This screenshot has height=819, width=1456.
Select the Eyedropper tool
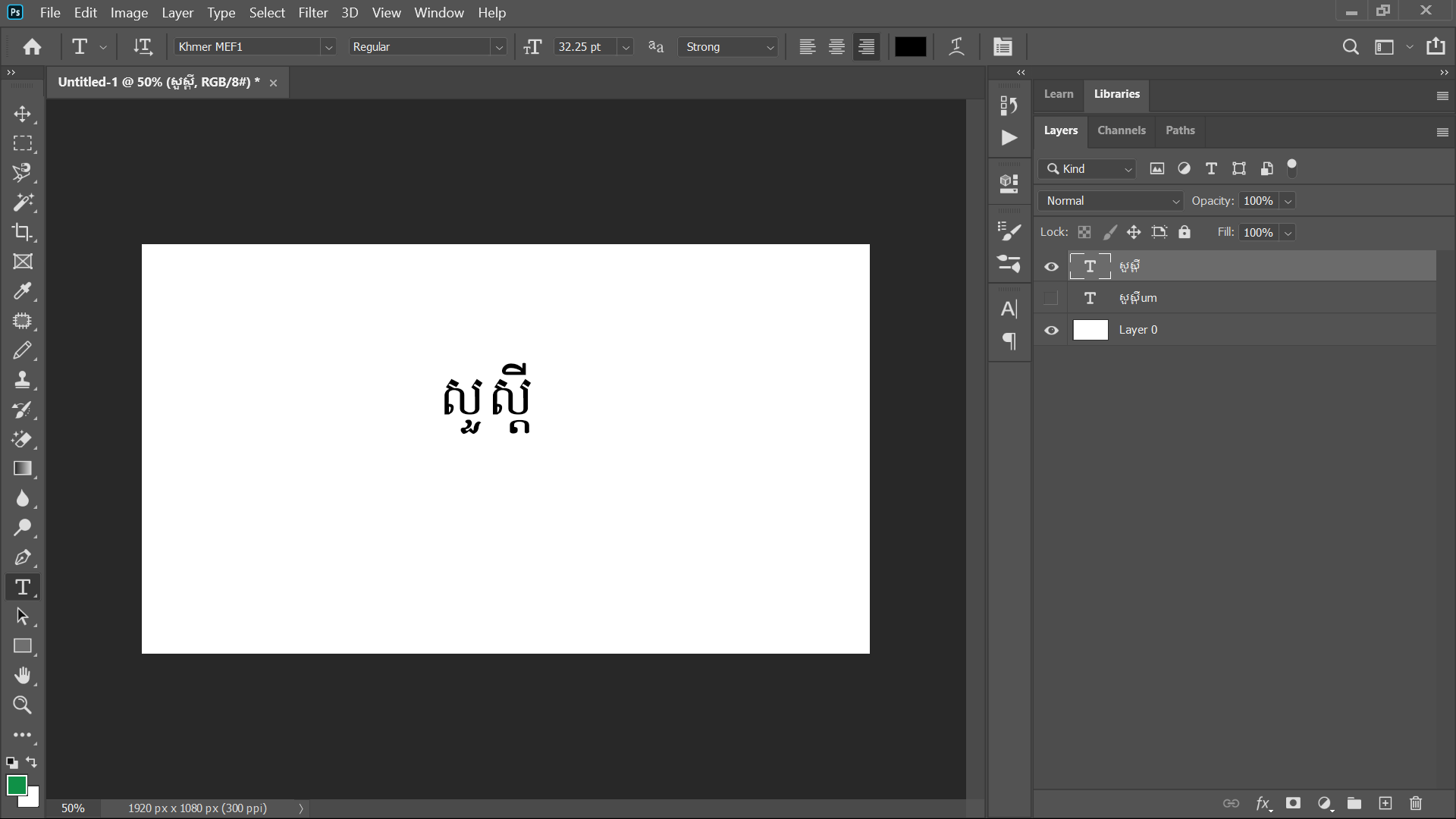[23, 291]
